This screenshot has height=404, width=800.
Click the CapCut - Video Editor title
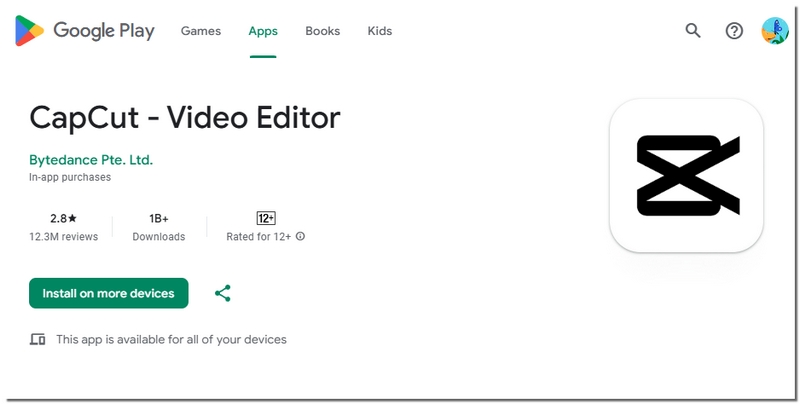[x=185, y=118]
